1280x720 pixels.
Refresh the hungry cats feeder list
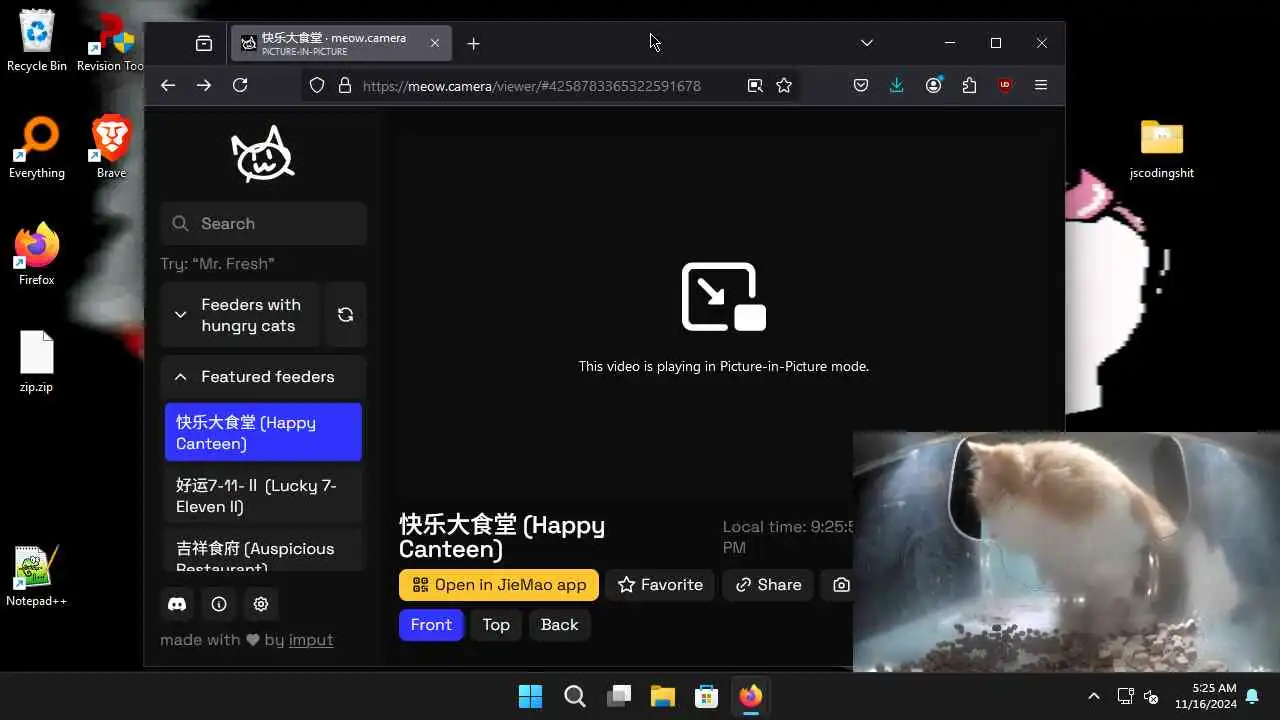pos(345,315)
